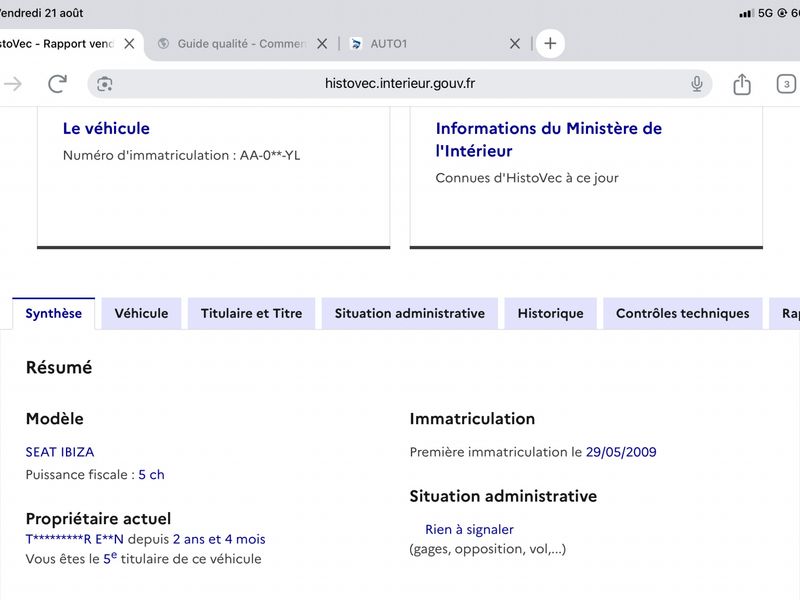800x600 pixels.
Task: Close the AUTO1 tab
Action: [x=515, y=44]
